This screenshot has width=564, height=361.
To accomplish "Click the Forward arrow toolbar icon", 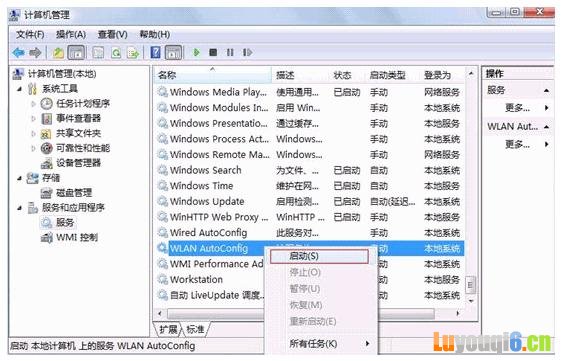I will point(35,53).
